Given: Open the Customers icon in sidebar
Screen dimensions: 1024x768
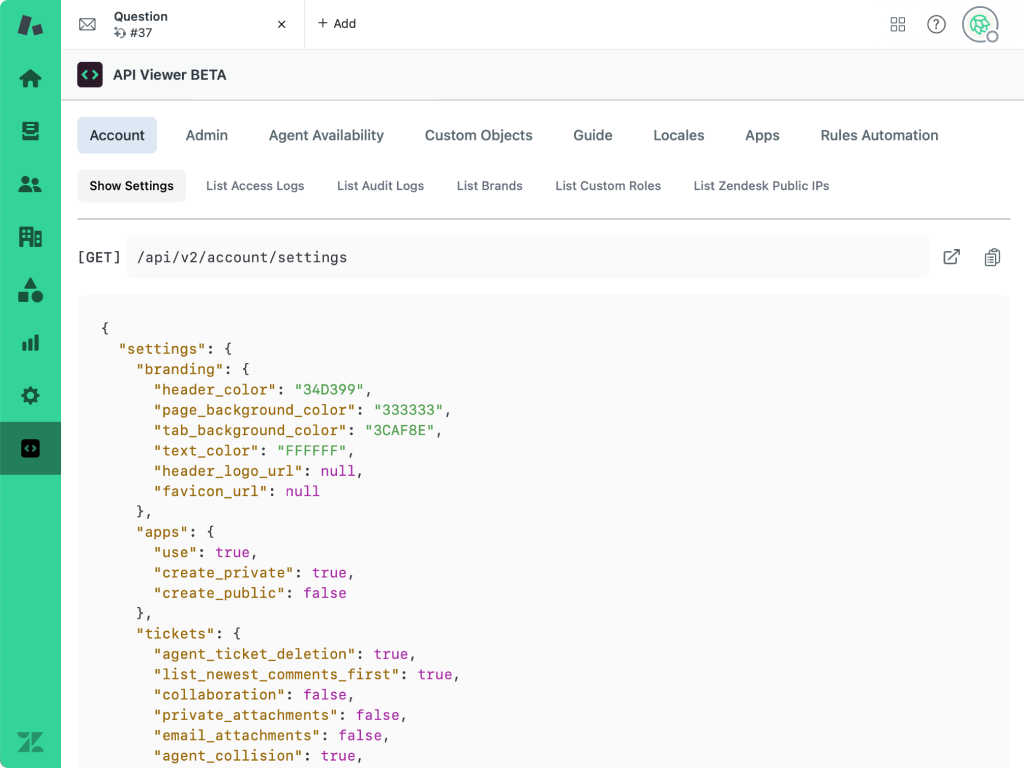Looking at the screenshot, I should (30, 184).
